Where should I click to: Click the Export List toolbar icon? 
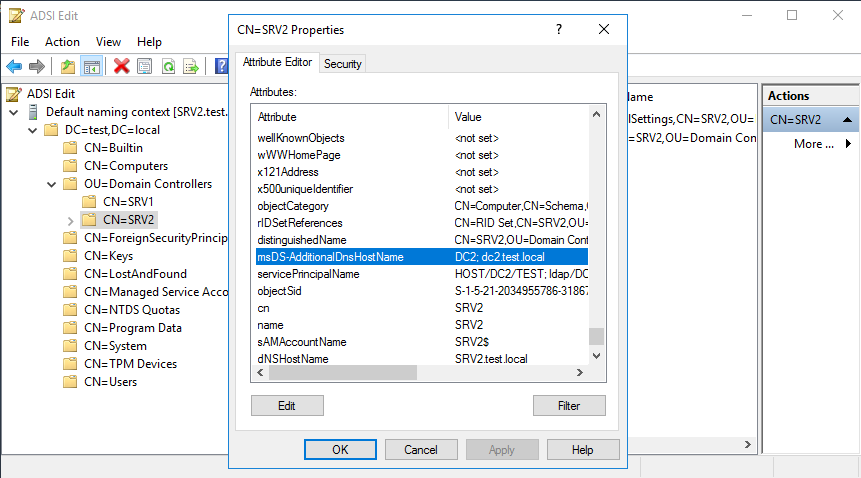click(x=190, y=66)
